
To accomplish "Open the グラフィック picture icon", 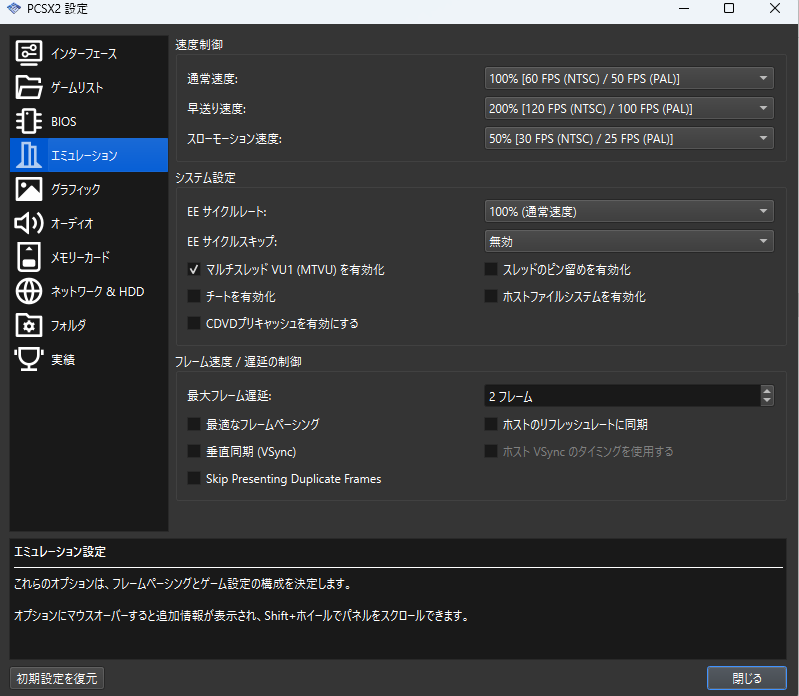I will [29, 189].
